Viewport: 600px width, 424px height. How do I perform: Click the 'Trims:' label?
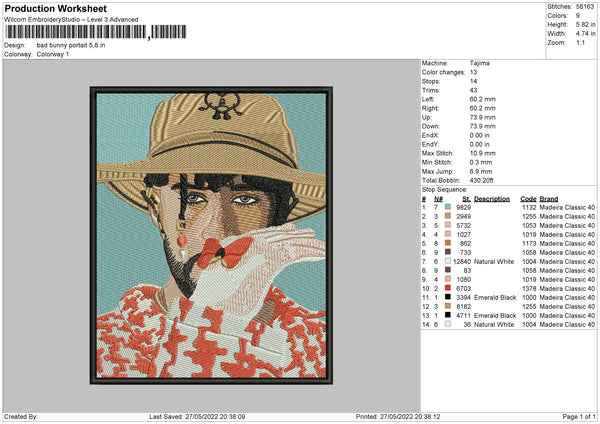[x=431, y=90]
